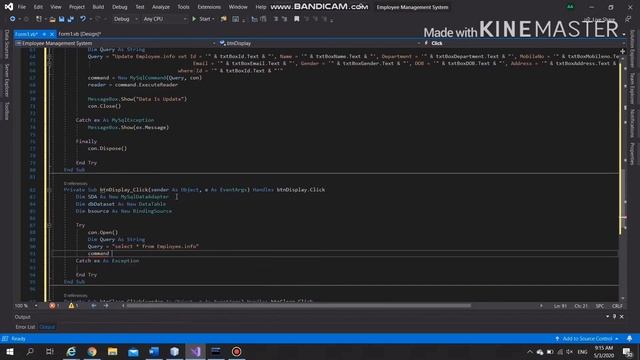The height and width of the screenshot is (360, 640).
Task: Click Add to Source Control
Action: tap(587, 339)
